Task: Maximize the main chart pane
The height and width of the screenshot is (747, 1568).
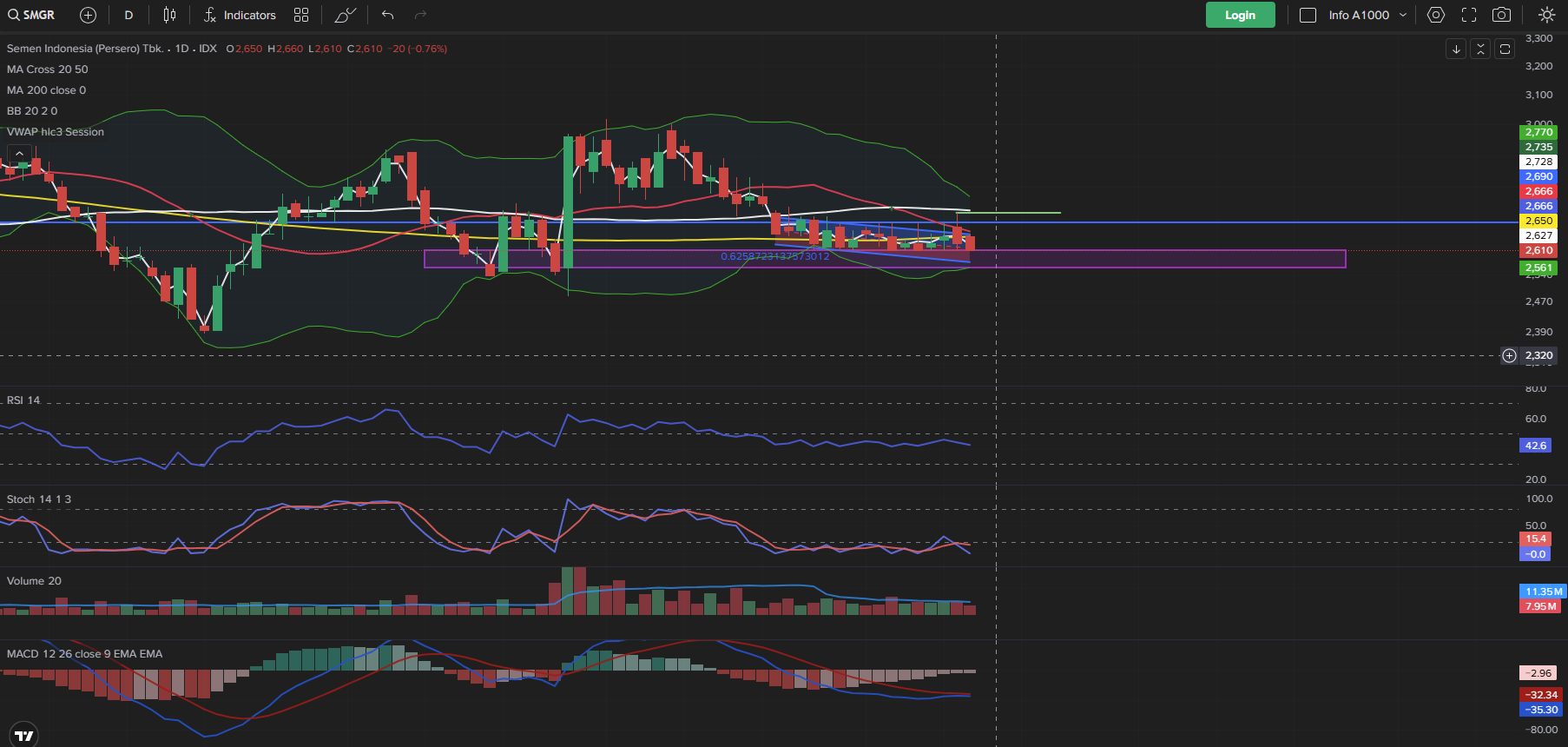Action: 1505,49
